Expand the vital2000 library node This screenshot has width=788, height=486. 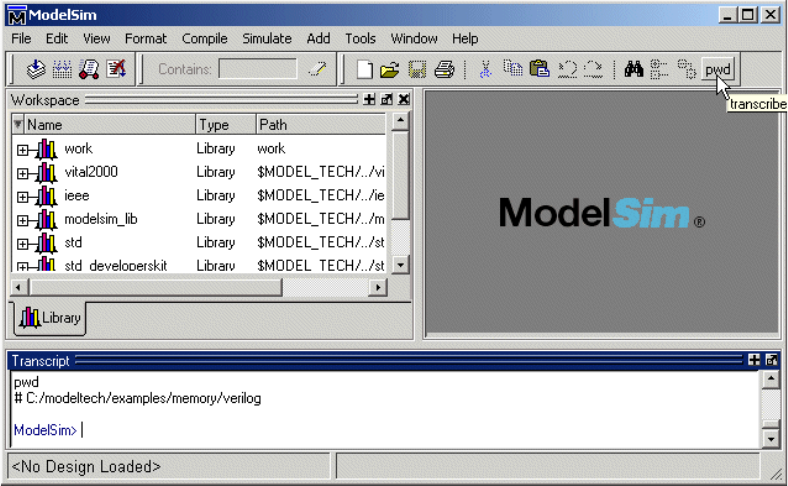22,173
